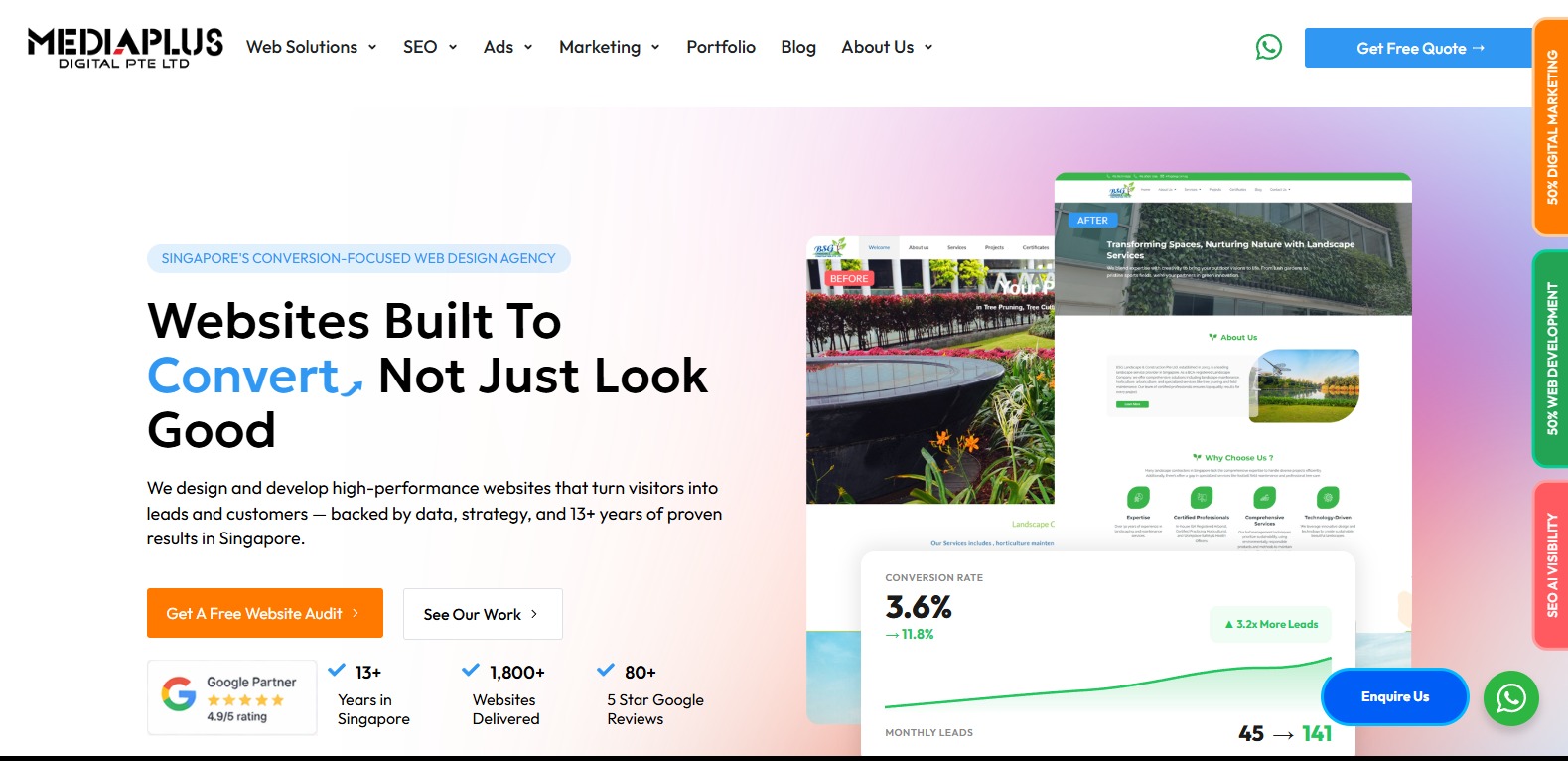Screen dimensions: 1568x761
Task: Click Get Free Quote button
Action: (1419, 48)
